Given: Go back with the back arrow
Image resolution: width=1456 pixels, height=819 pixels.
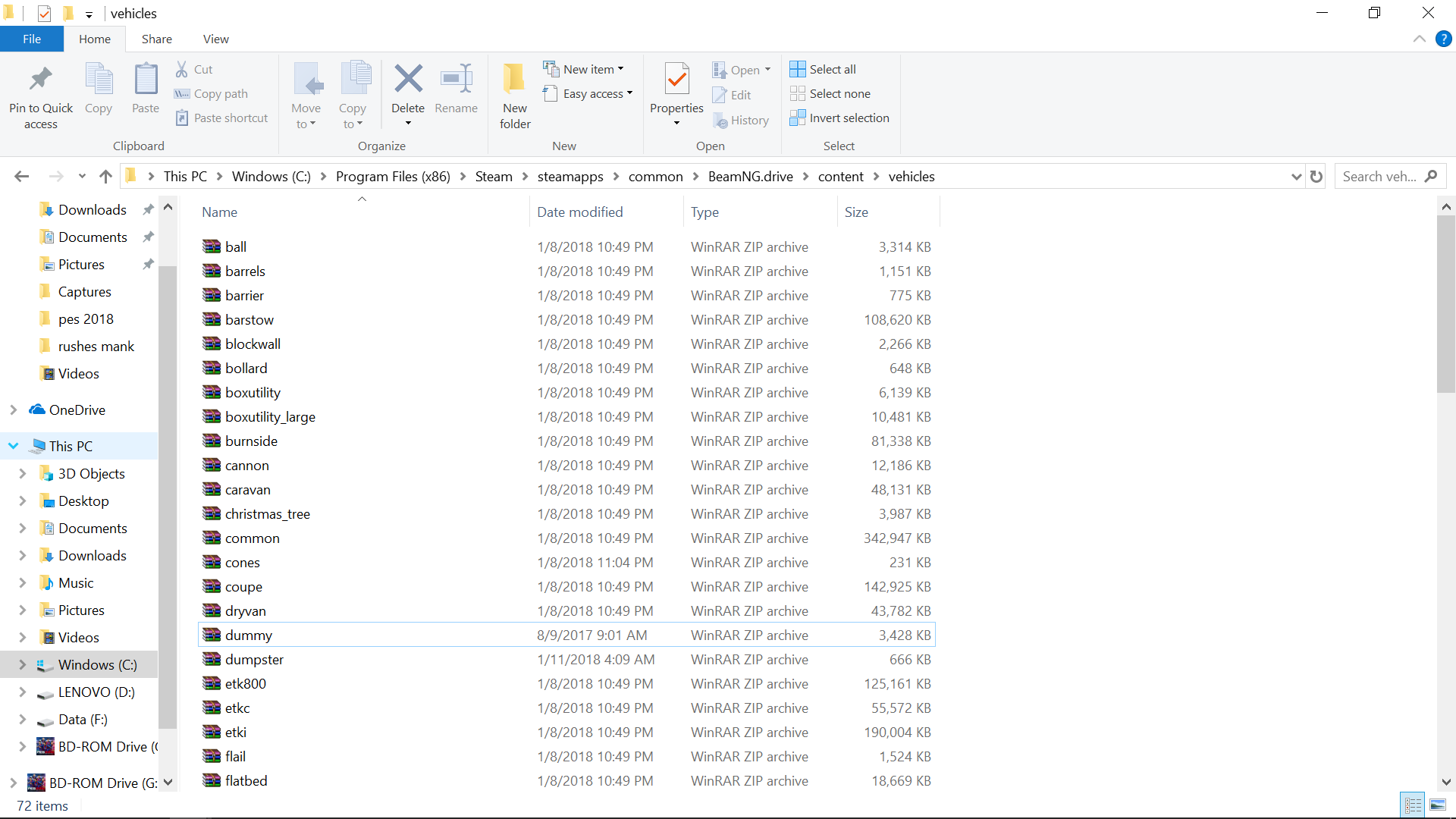Looking at the screenshot, I should 21,176.
